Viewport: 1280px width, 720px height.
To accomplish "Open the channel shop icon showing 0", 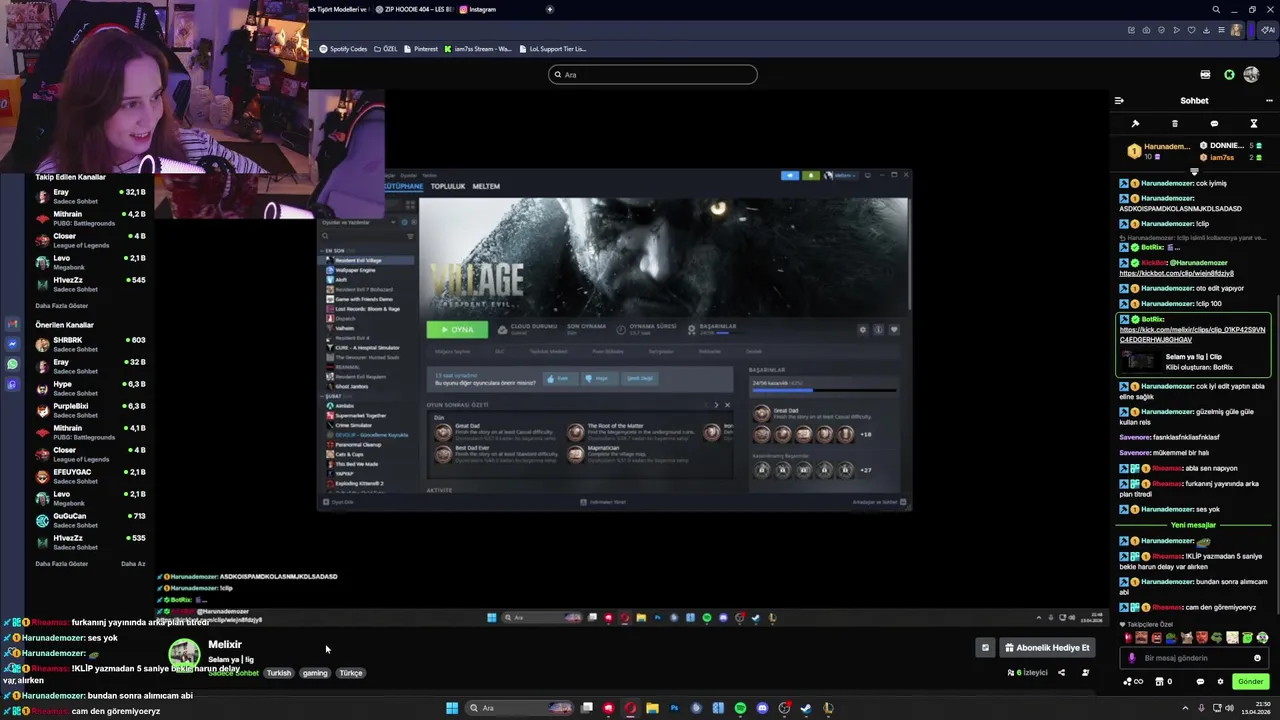I will tap(1163, 682).
